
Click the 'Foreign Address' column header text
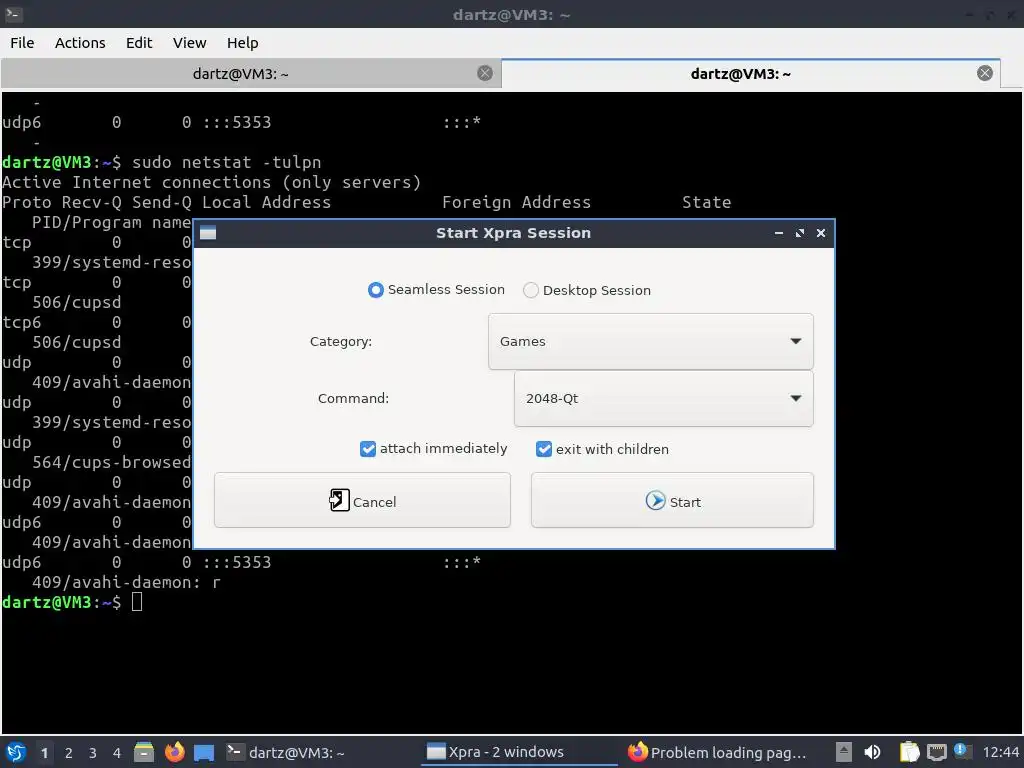coord(517,202)
